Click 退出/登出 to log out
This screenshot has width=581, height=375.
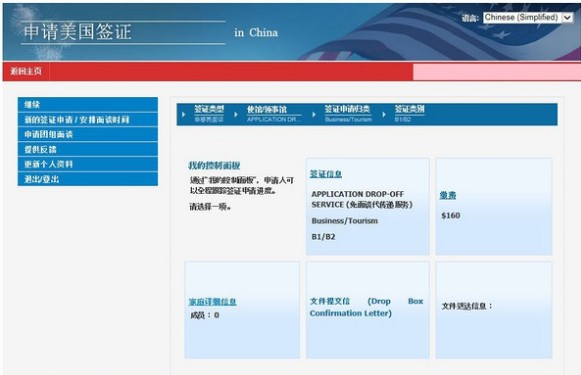[88, 179]
